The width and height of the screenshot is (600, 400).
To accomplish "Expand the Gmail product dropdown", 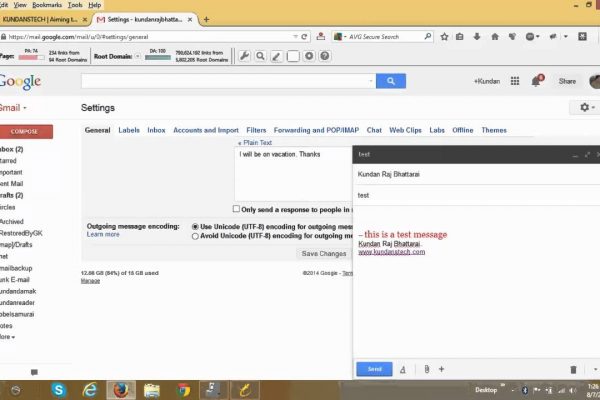I will click(x=13, y=108).
